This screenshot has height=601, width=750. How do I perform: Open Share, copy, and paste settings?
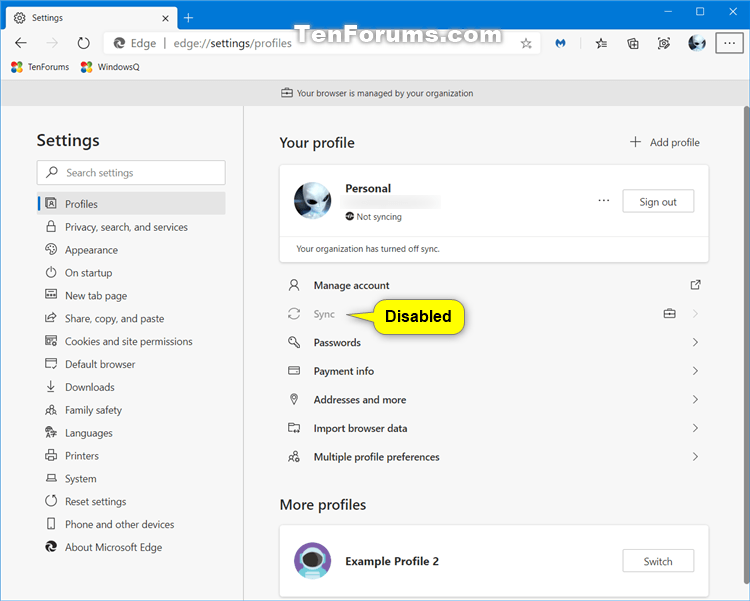click(x=114, y=319)
